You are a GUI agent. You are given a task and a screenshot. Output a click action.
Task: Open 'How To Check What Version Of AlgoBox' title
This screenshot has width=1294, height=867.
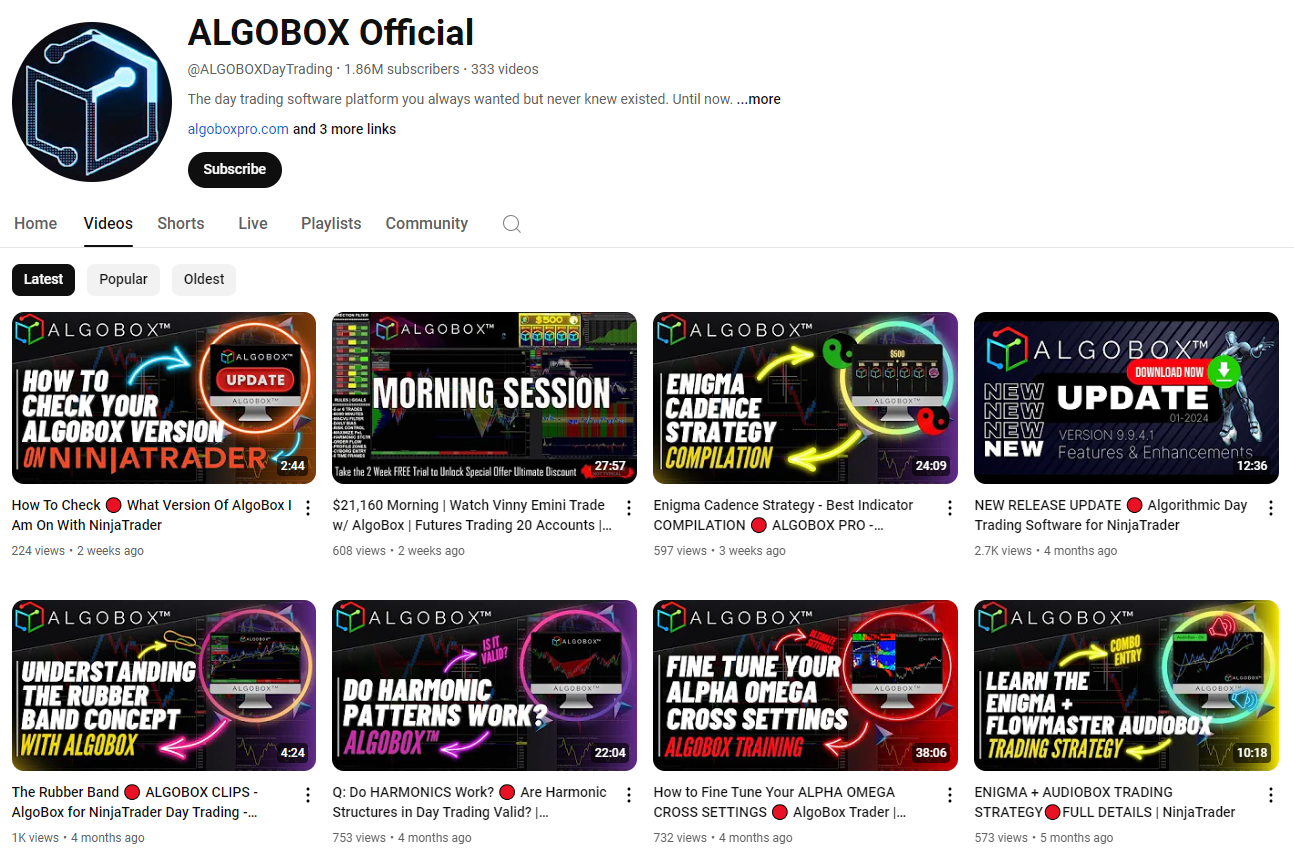[x=152, y=515]
